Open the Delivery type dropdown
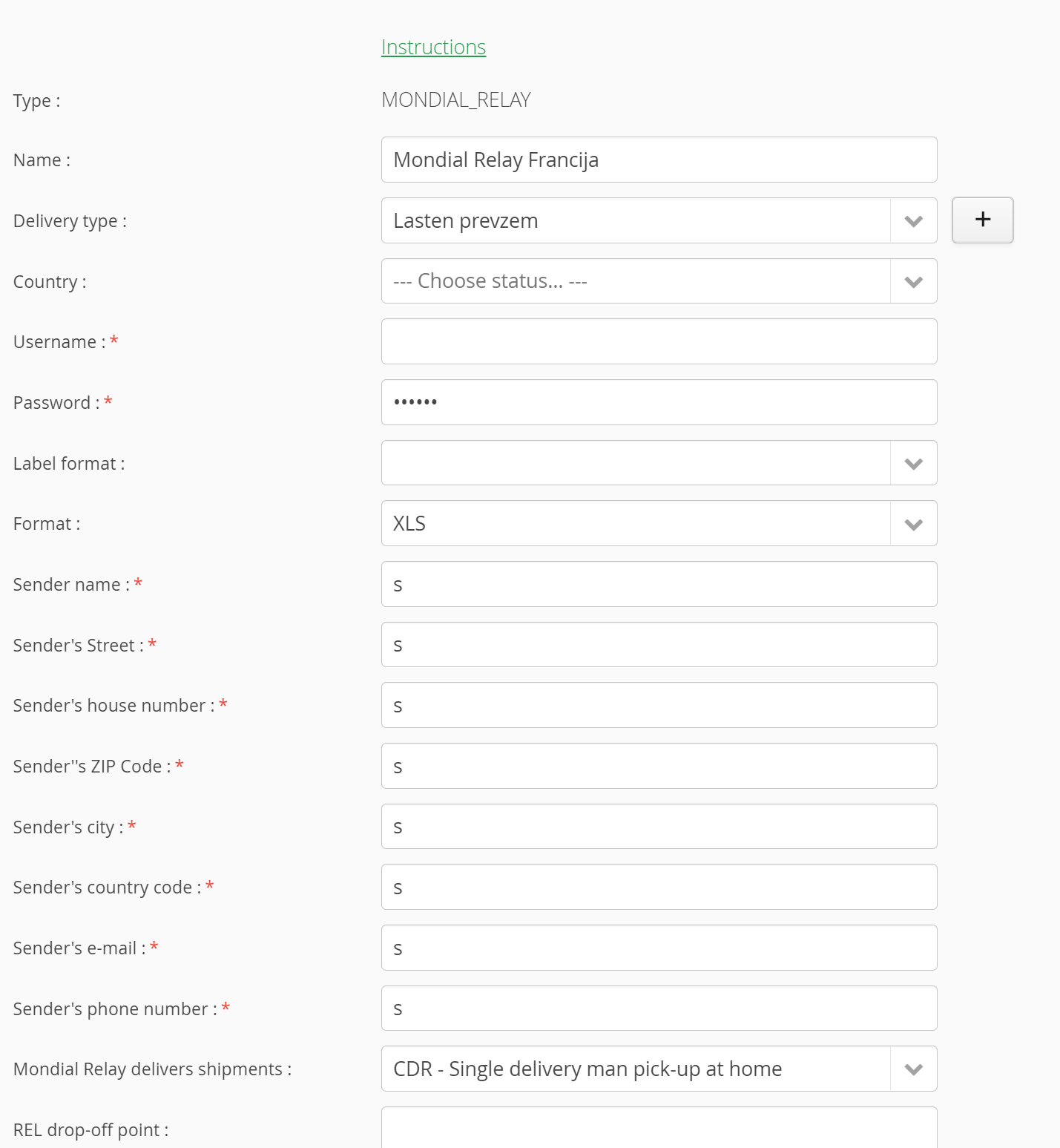The width and height of the screenshot is (1060, 1148). coord(659,220)
